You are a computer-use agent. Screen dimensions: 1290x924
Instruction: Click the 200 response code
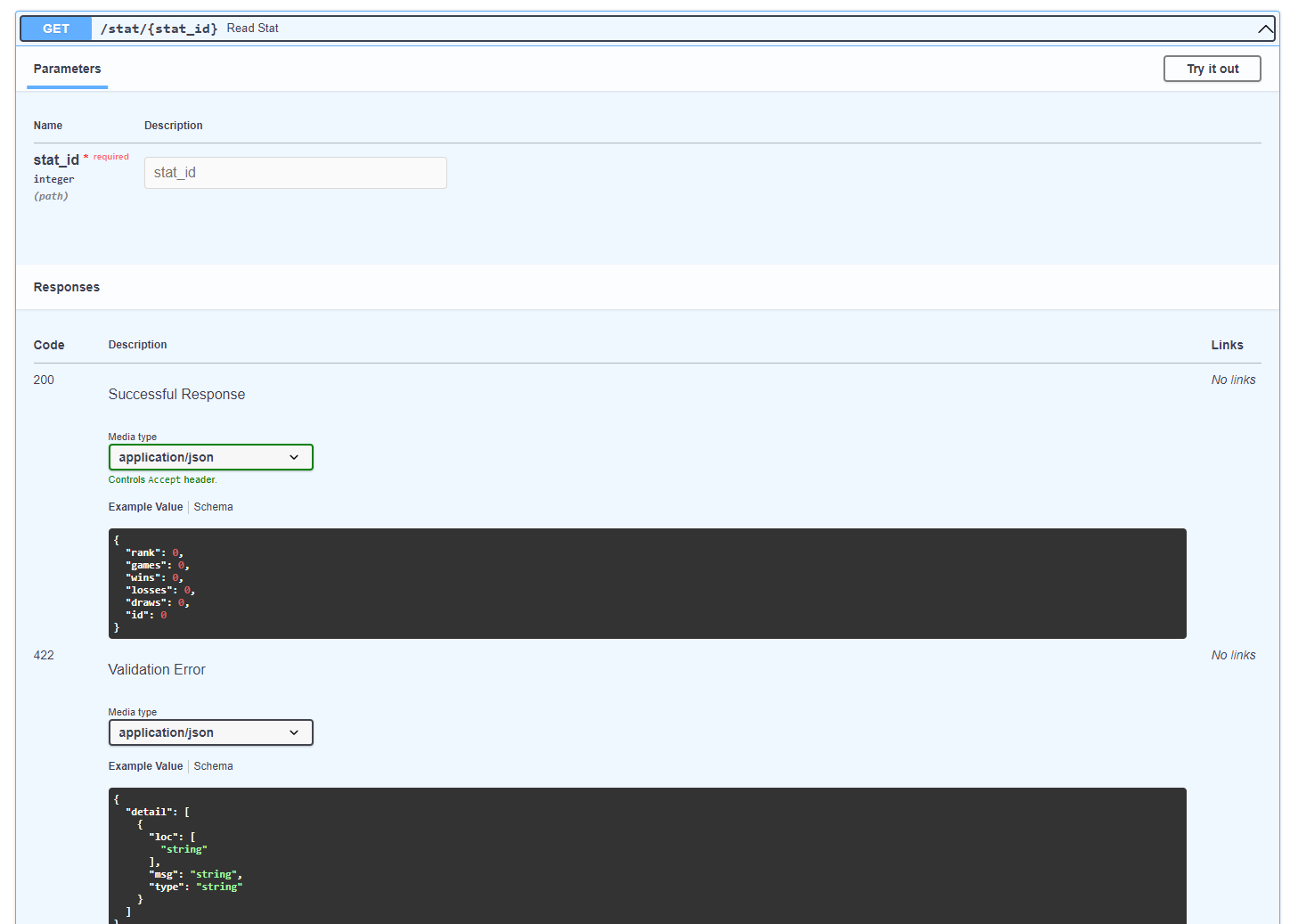(x=44, y=380)
